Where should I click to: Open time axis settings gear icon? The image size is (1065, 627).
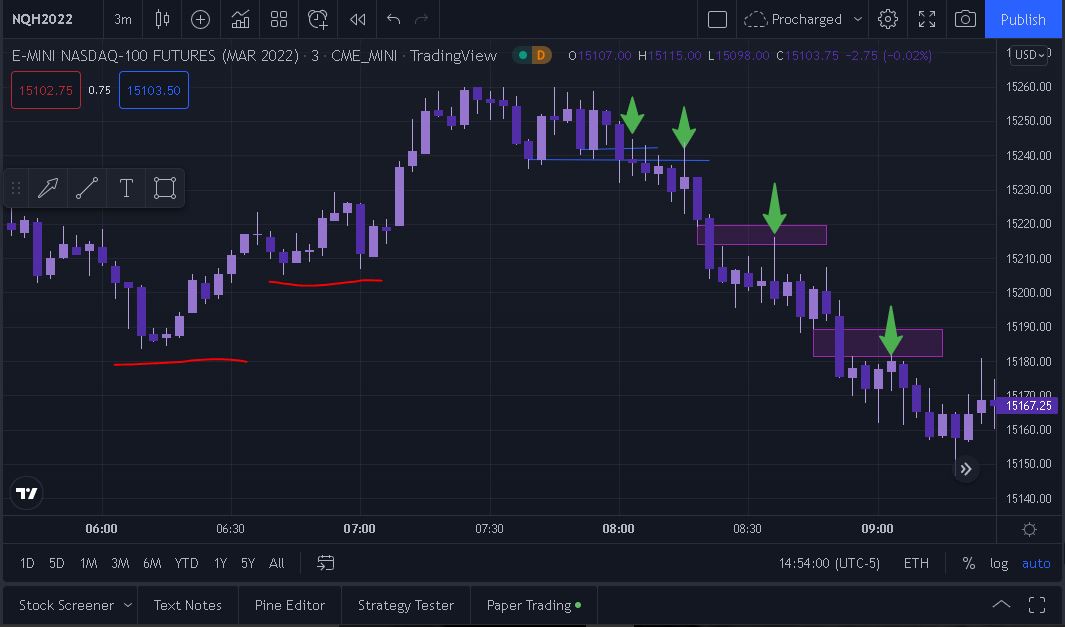1029,529
